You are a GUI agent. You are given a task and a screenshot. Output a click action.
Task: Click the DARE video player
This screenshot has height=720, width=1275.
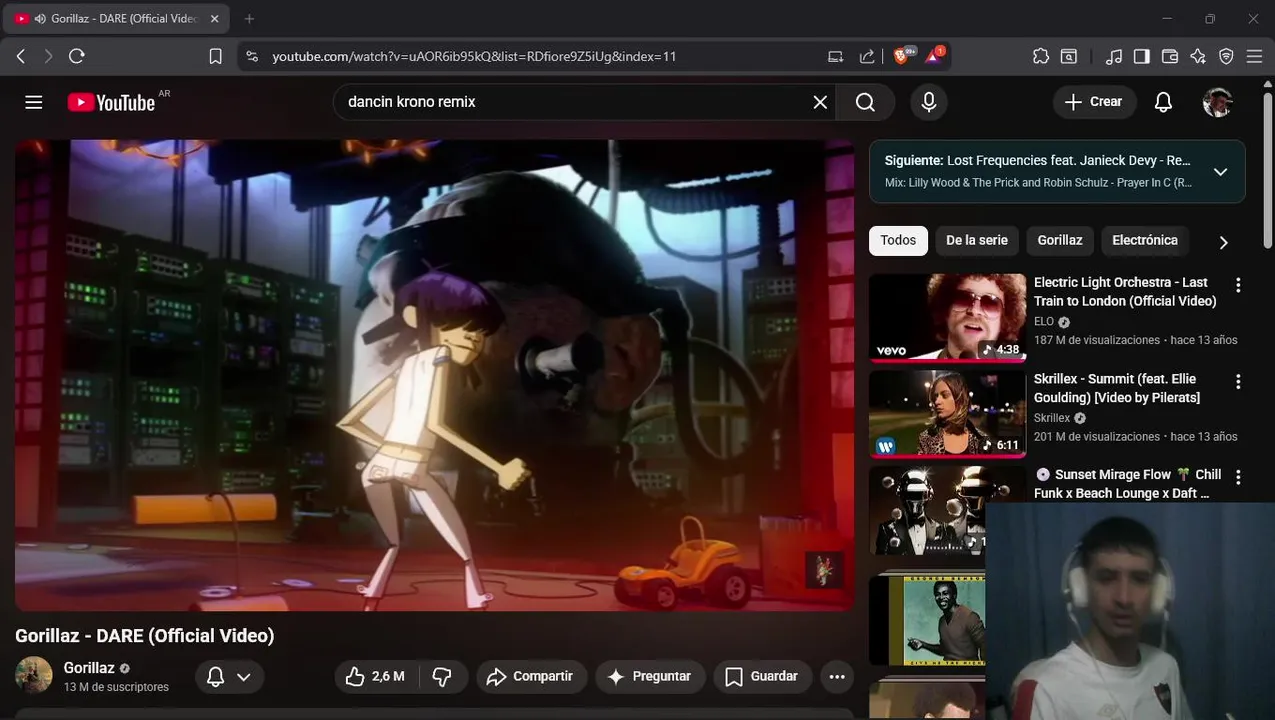coord(434,375)
